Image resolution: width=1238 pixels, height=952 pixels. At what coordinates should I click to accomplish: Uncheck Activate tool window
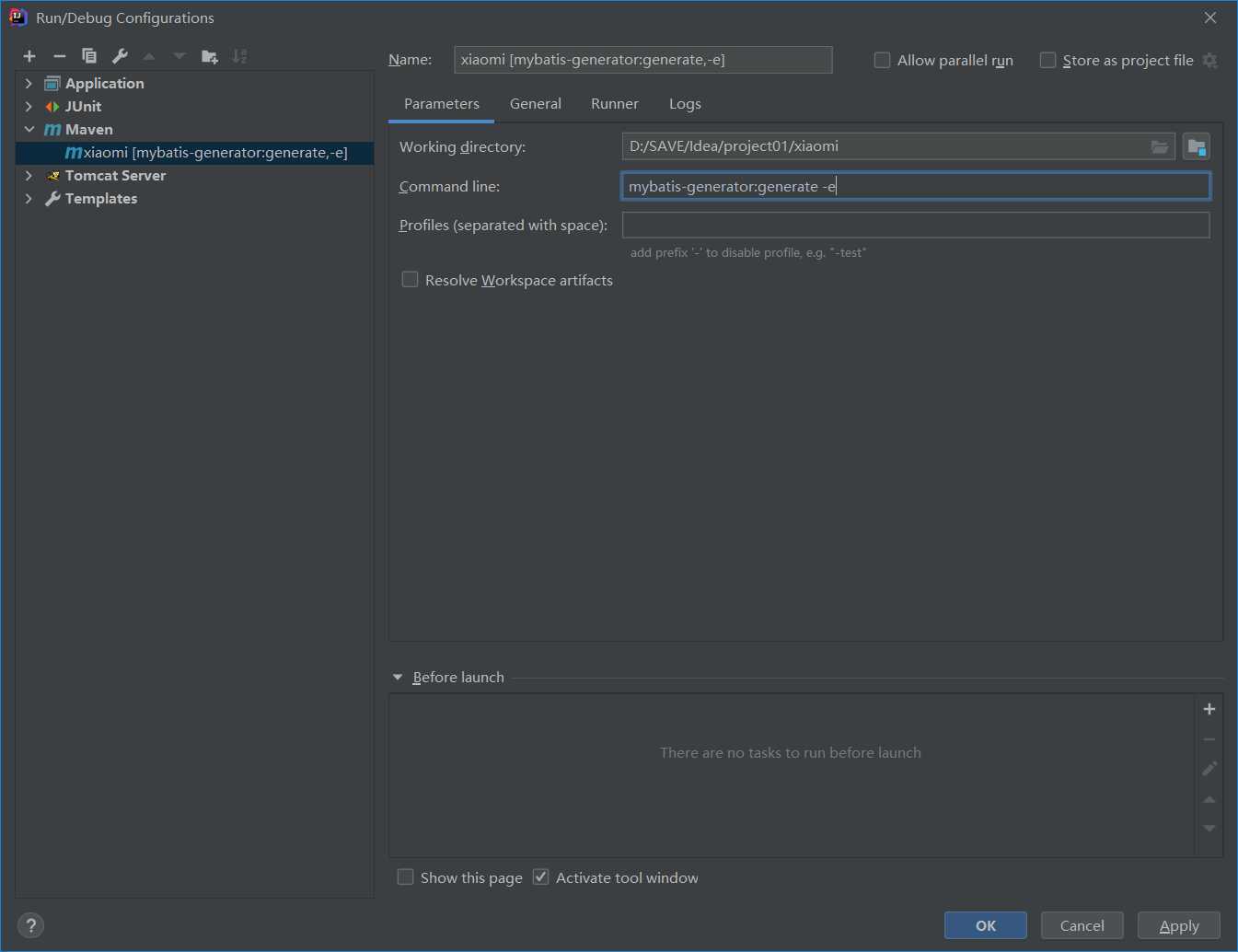[x=540, y=877]
